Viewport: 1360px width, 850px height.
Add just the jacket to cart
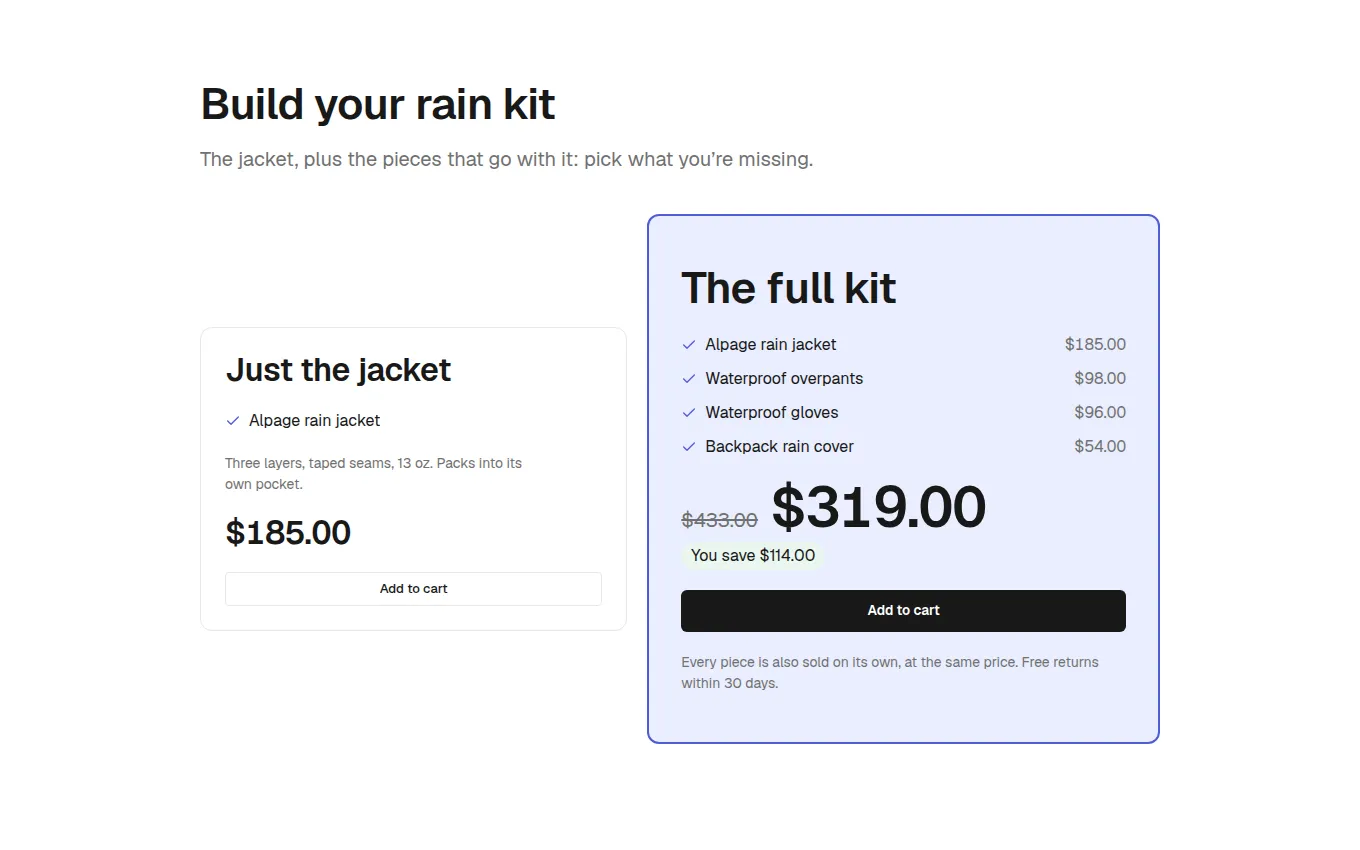pos(413,589)
